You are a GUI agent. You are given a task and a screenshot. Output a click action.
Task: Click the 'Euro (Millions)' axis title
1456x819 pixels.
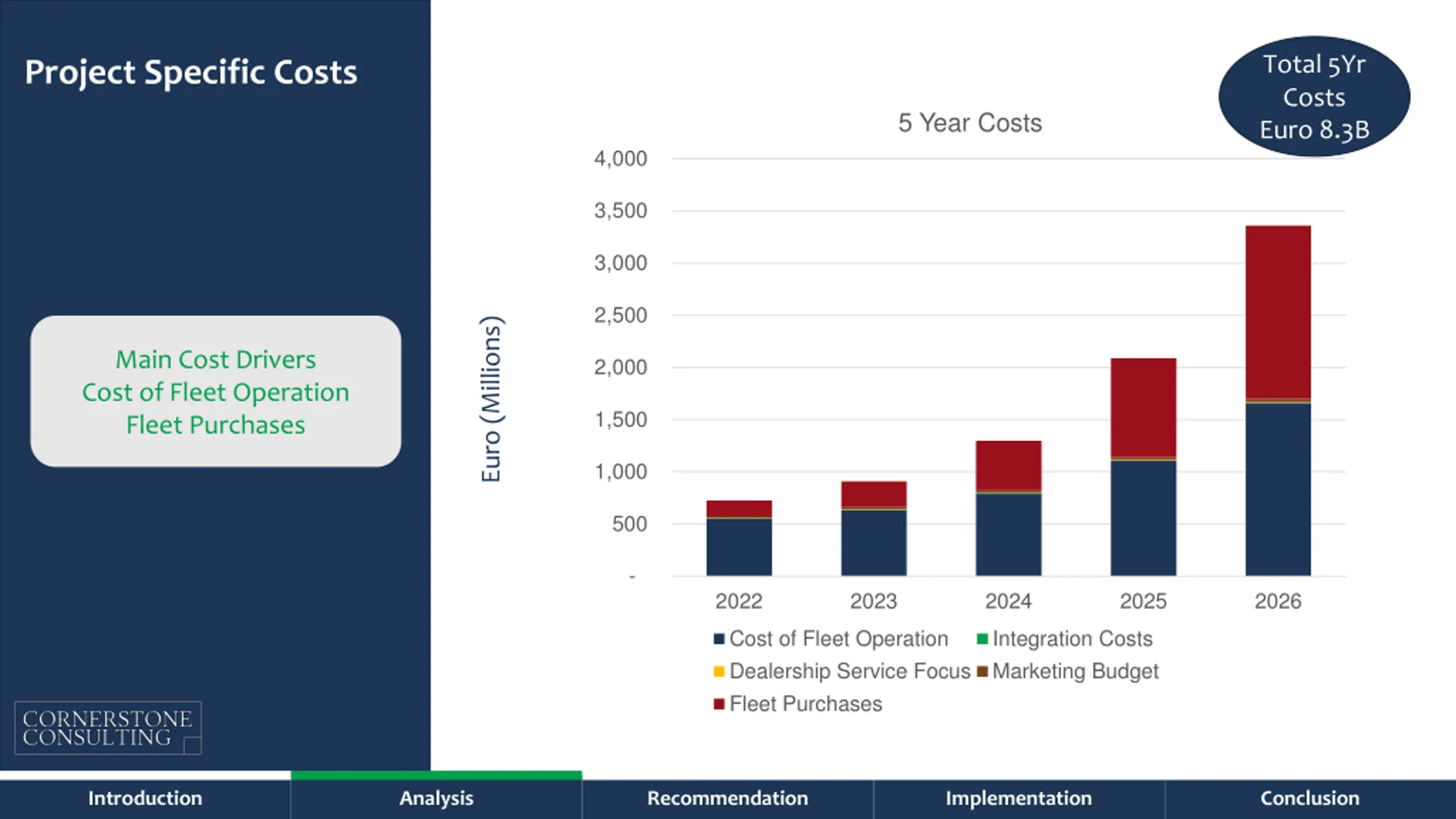(x=491, y=399)
